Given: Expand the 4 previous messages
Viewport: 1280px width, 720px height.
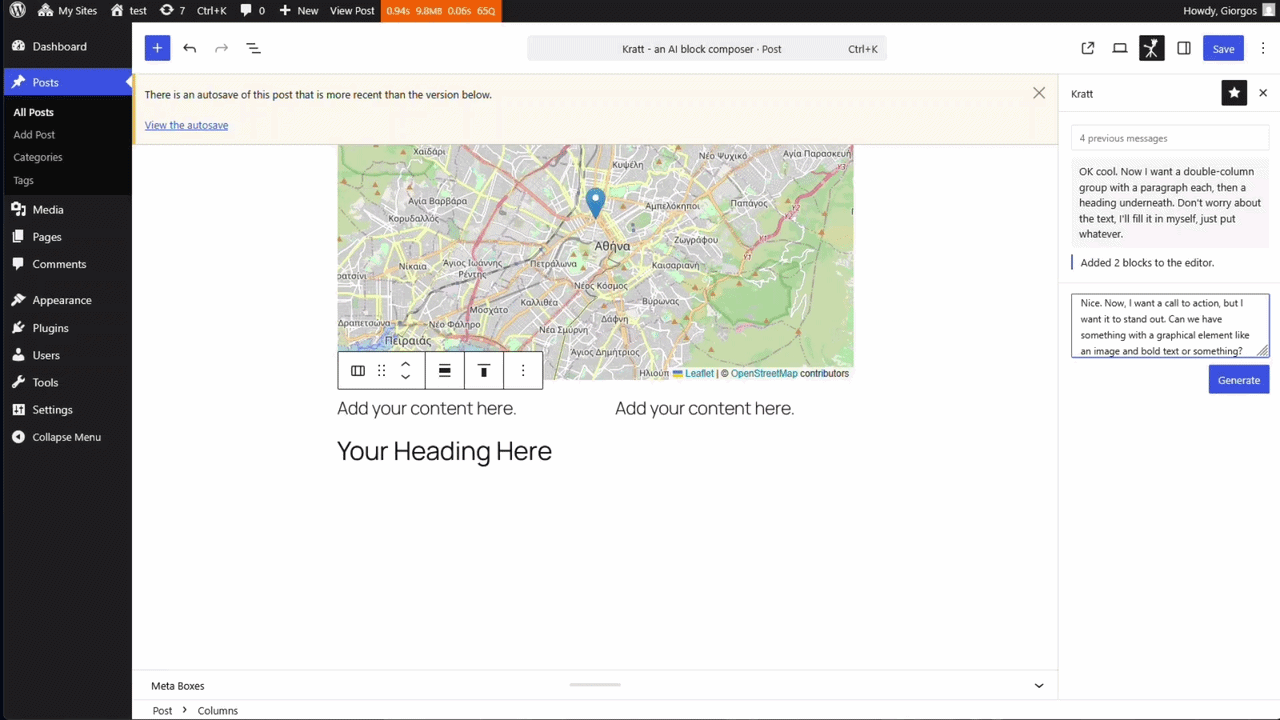Looking at the screenshot, I should pos(1170,138).
